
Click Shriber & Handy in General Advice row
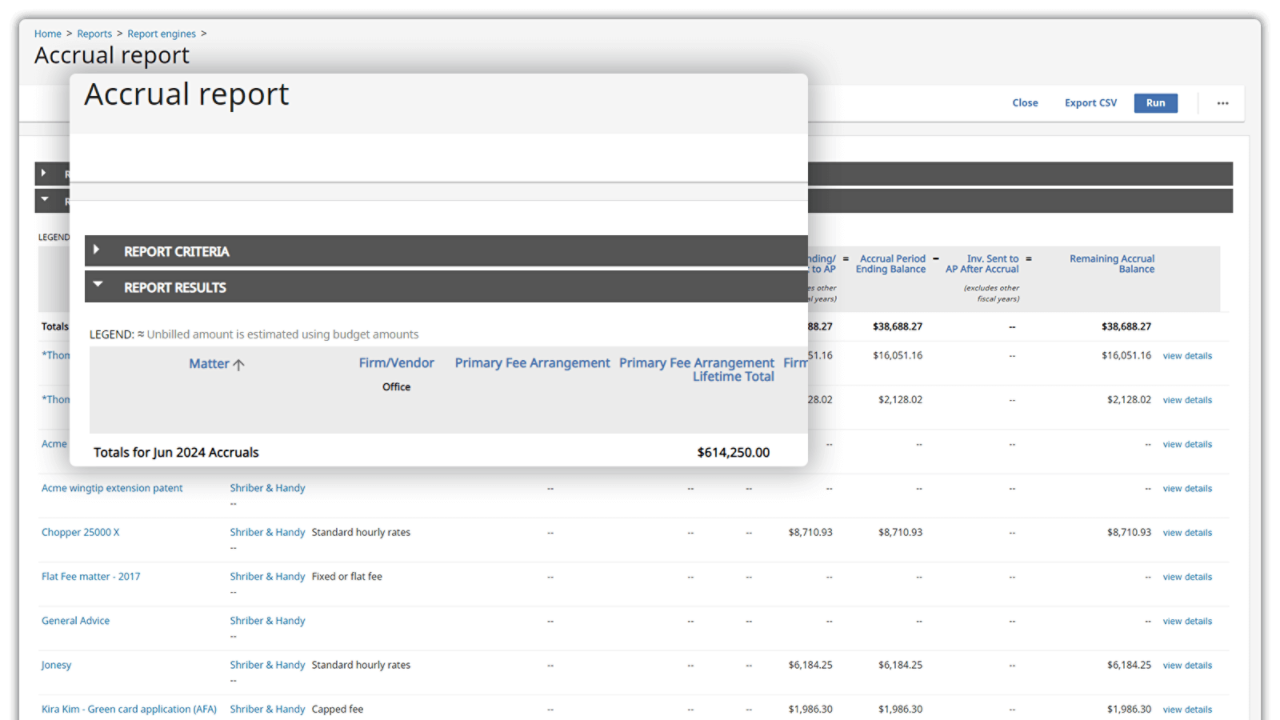click(267, 621)
